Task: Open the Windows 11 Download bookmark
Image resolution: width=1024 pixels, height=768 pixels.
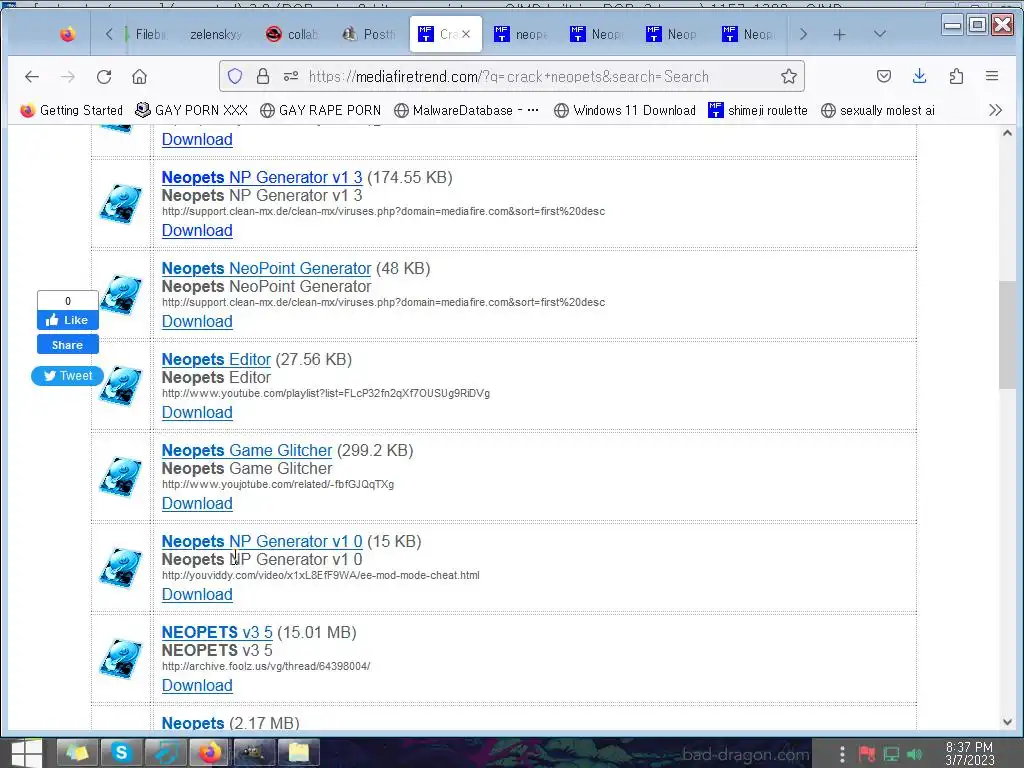Action: [625, 110]
